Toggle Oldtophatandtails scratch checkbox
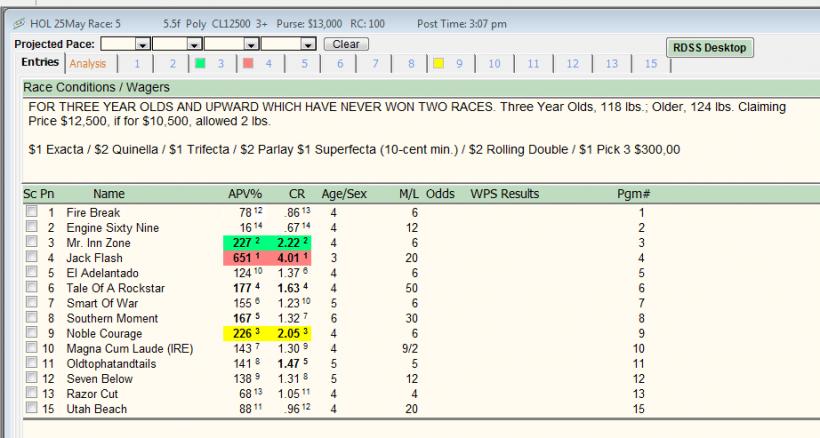The width and height of the screenshot is (820, 438). click(32, 363)
